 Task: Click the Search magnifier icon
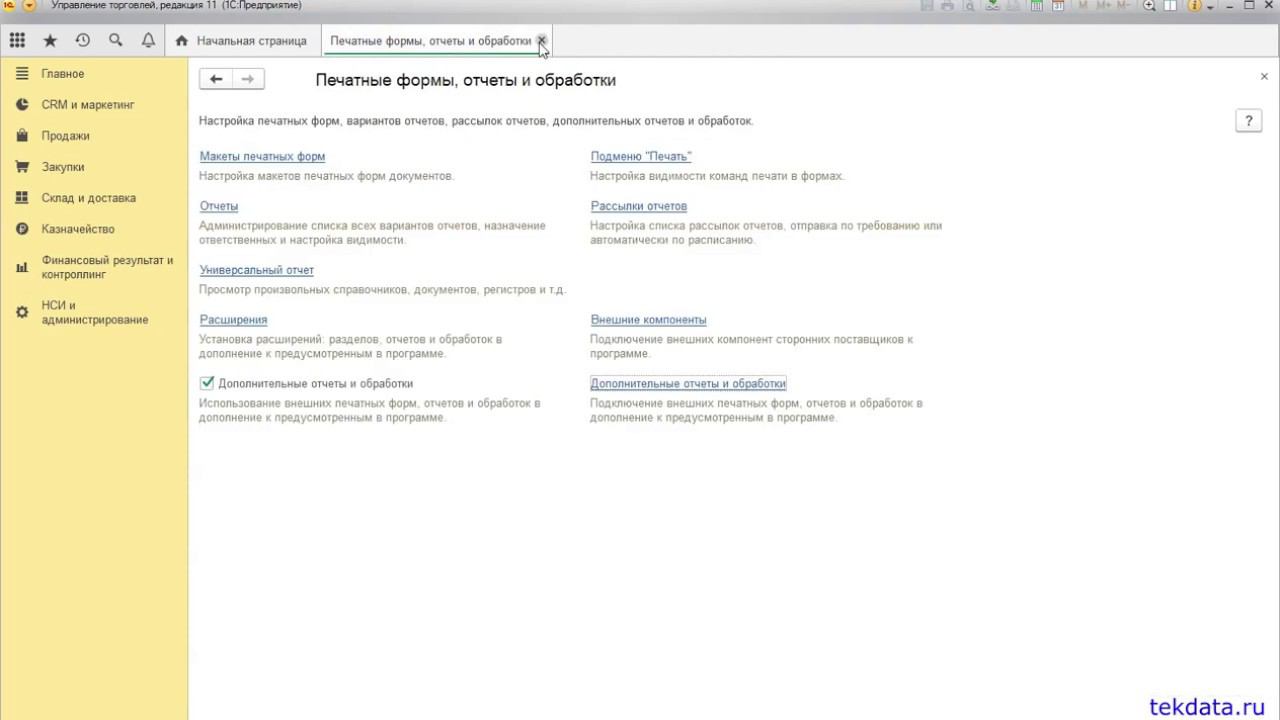116,41
